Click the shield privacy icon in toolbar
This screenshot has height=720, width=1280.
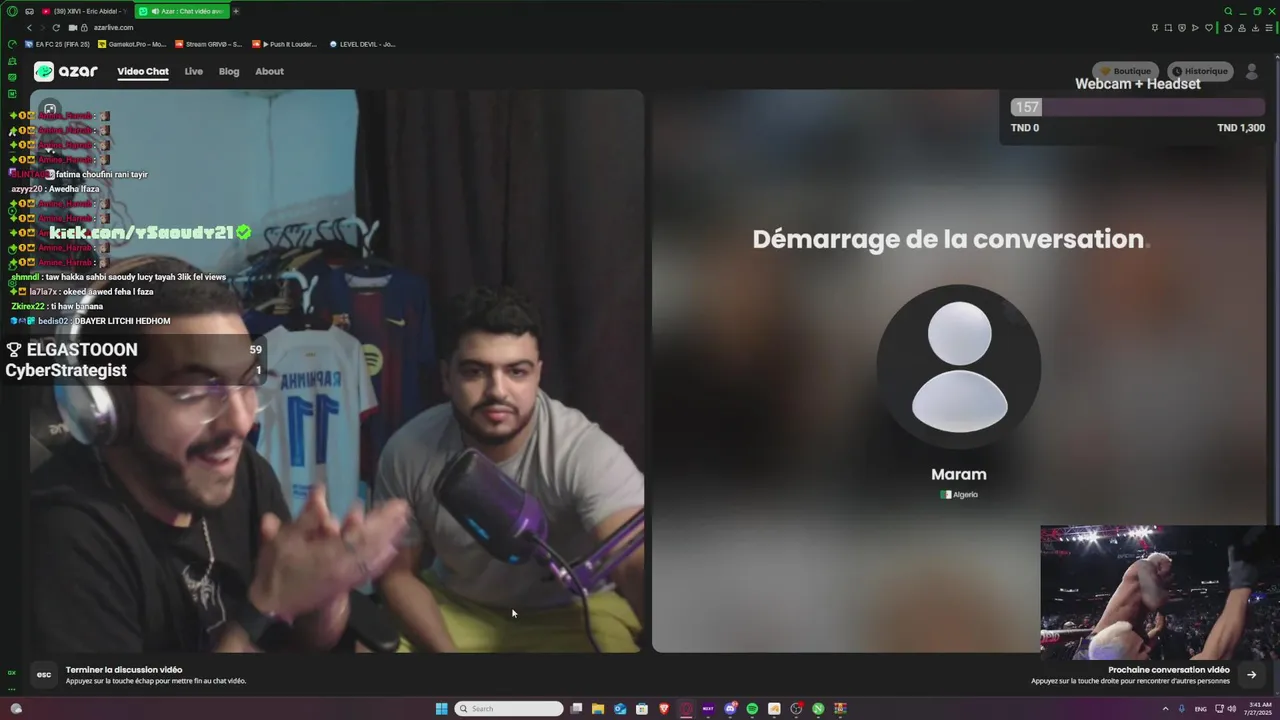pyautogui.click(x=1181, y=28)
